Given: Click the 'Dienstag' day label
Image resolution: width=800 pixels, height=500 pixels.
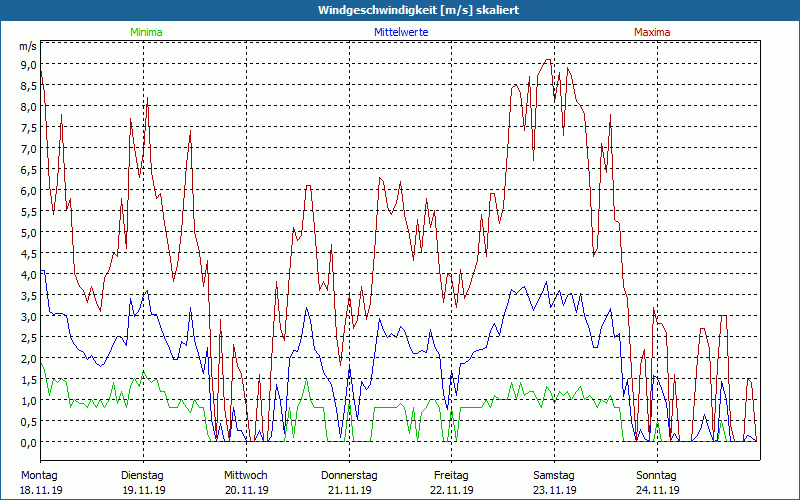Looking at the screenshot, I should [142, 476].
